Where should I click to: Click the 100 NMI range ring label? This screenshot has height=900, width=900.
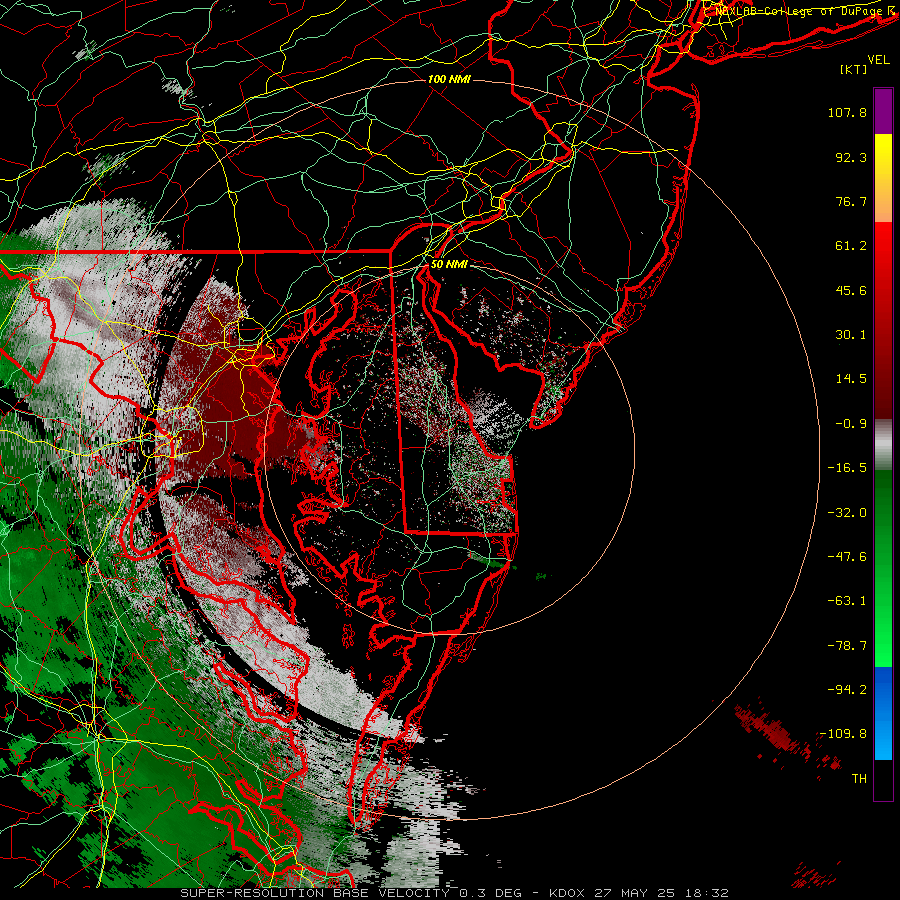(x=449, y=79)
